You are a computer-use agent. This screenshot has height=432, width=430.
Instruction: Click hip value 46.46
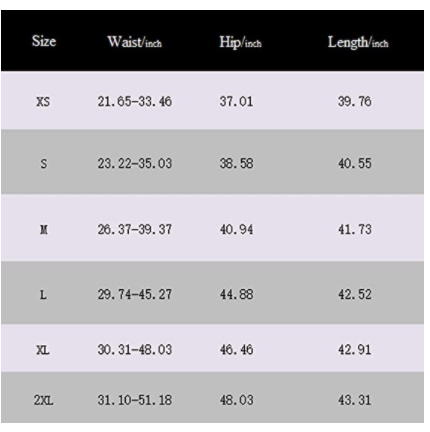coord(236,350)
